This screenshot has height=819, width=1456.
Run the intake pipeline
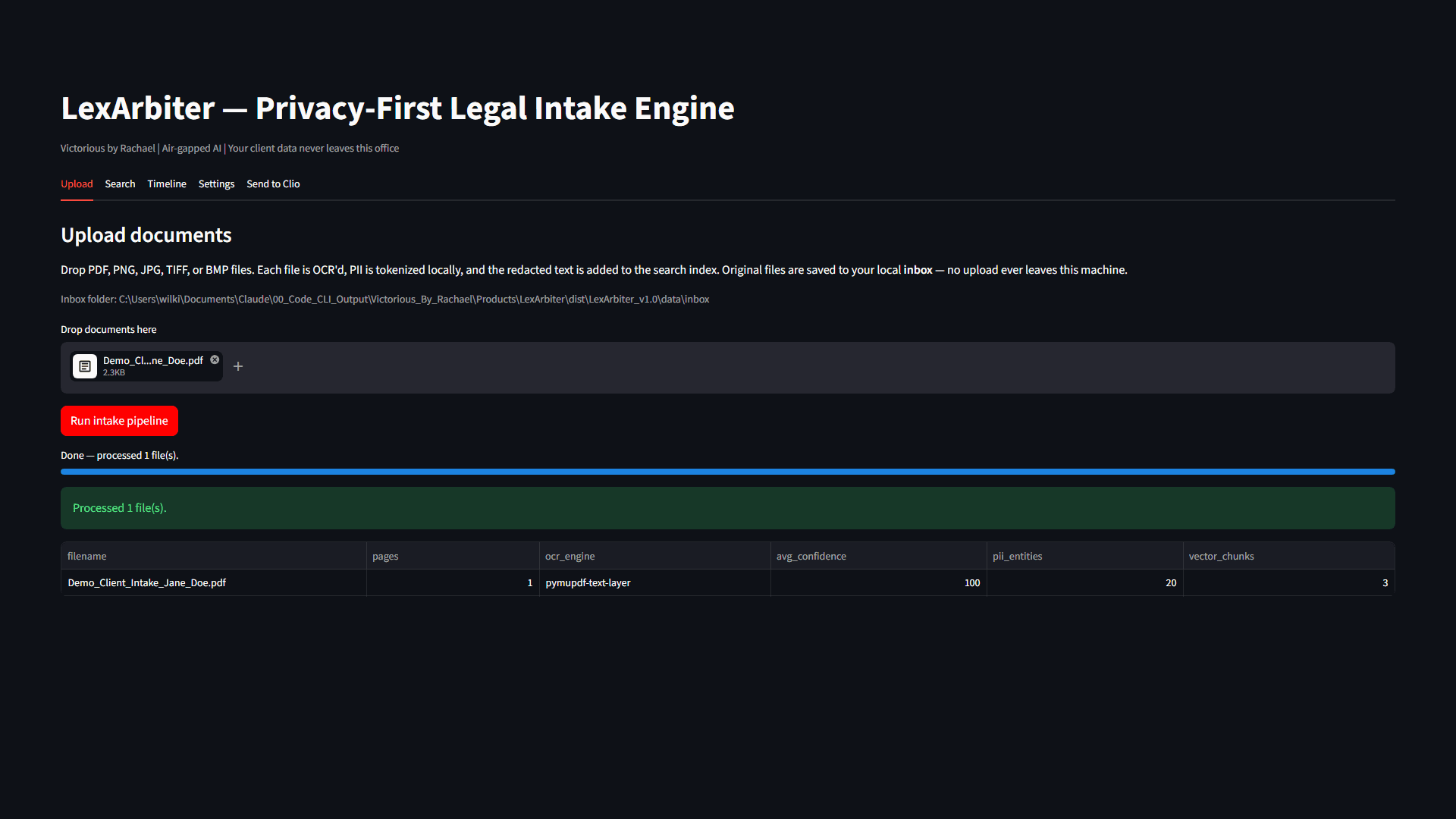[119, 421]
